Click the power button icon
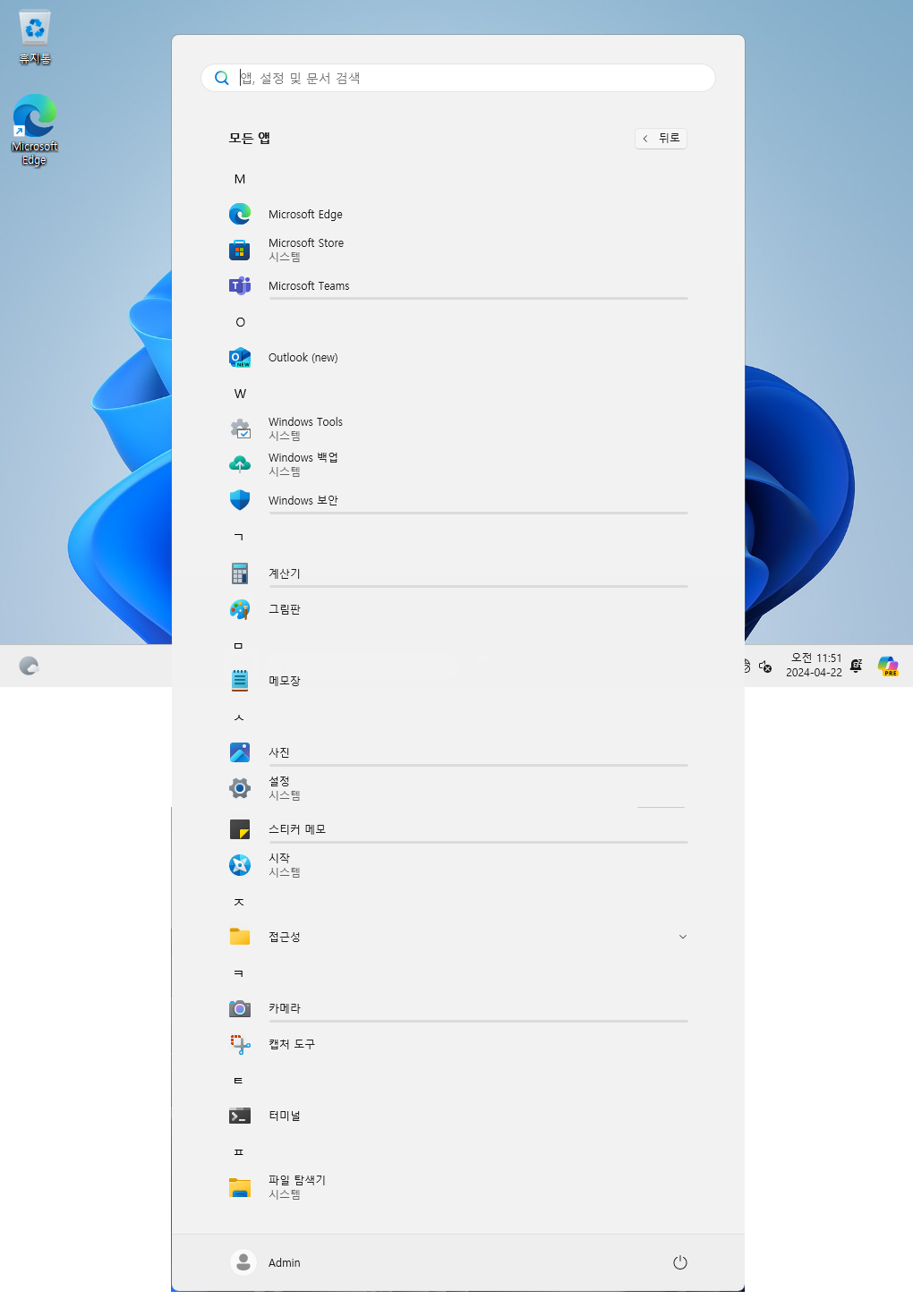The height and width of the screenshot is (1316, 913). coord(680,1262)
